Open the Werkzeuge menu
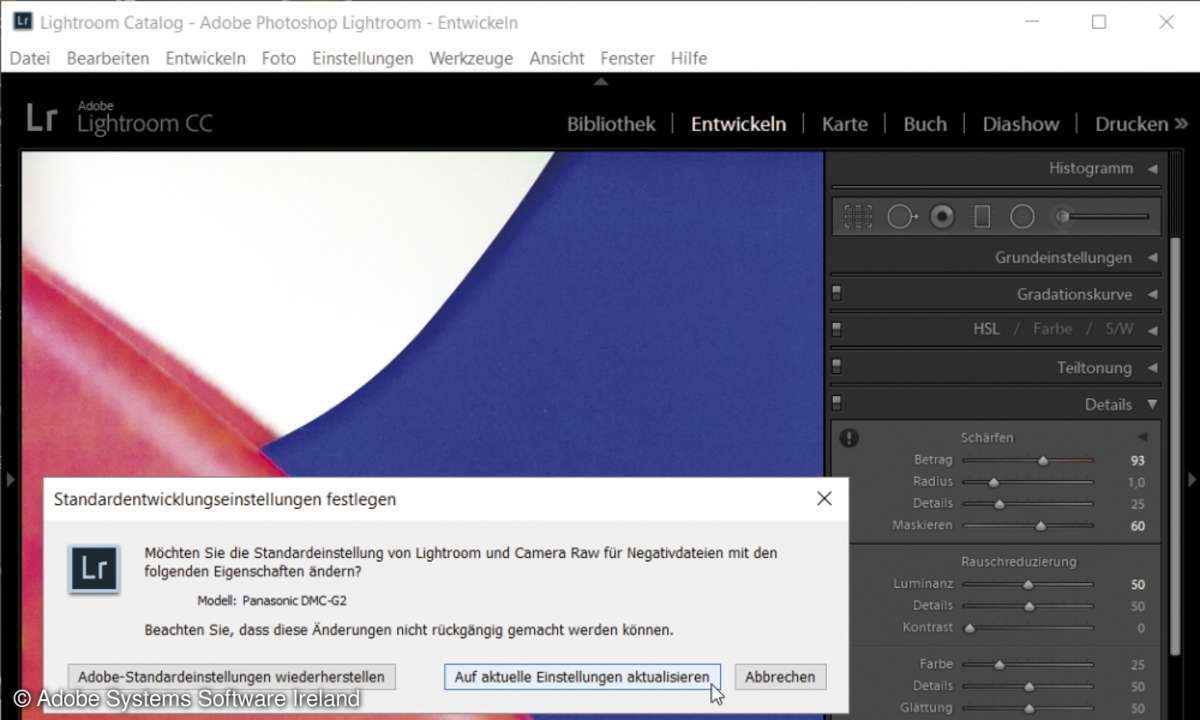This screenshot has height=720, width=1200. pos(471,58)
